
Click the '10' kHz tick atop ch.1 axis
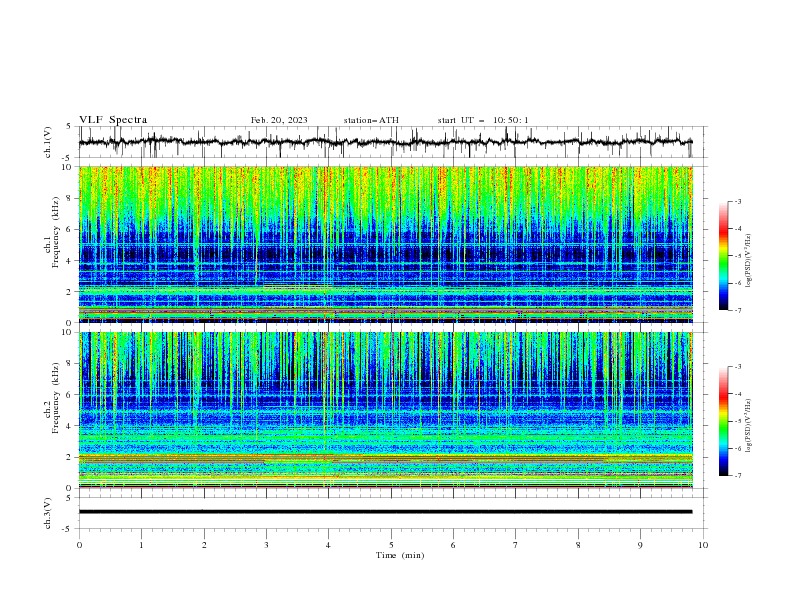pyautogui.click(x=69, y=167)
